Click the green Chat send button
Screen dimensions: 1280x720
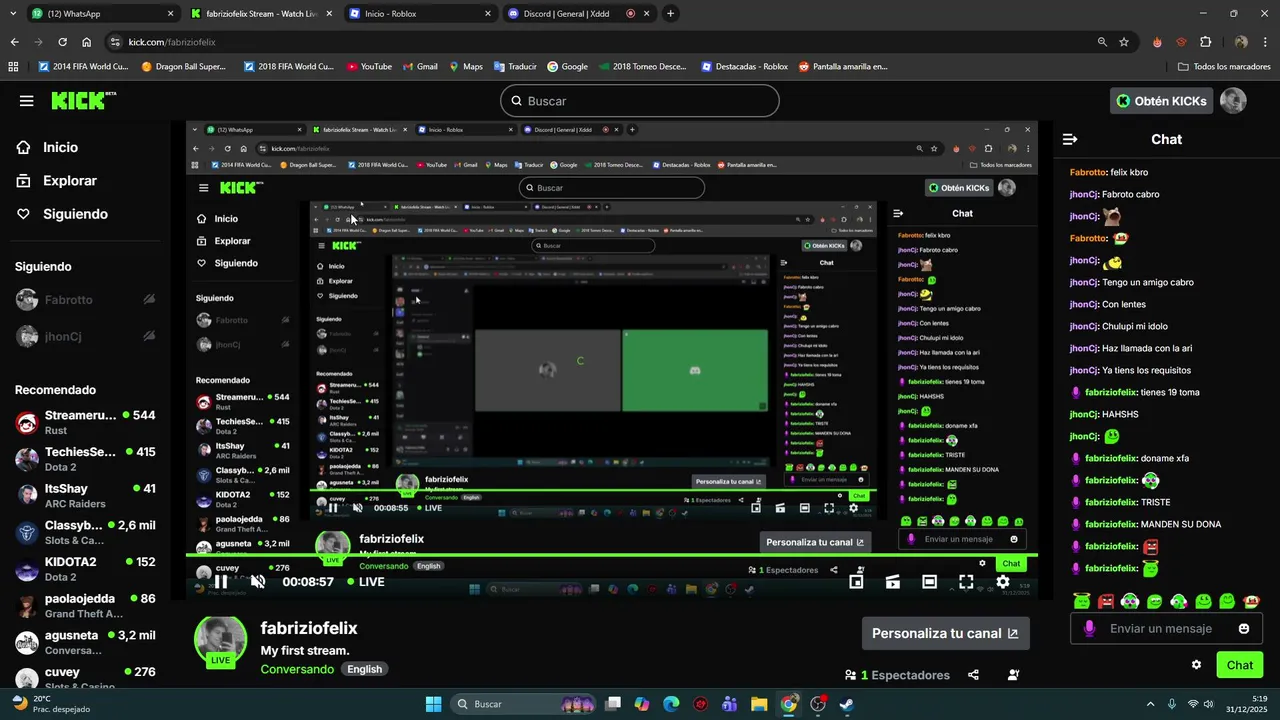coord(1239,665)
